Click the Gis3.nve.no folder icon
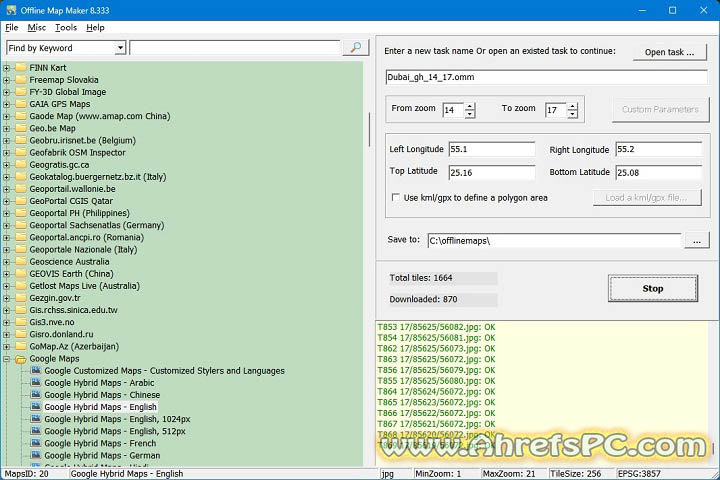 [21, 322]
